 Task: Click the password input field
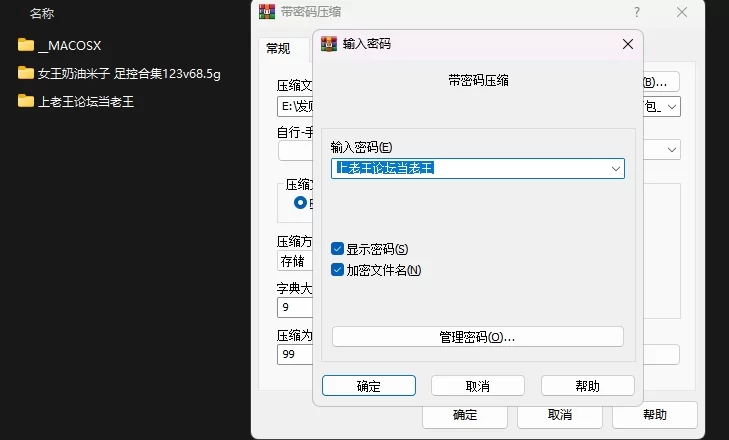coord(470,169)
